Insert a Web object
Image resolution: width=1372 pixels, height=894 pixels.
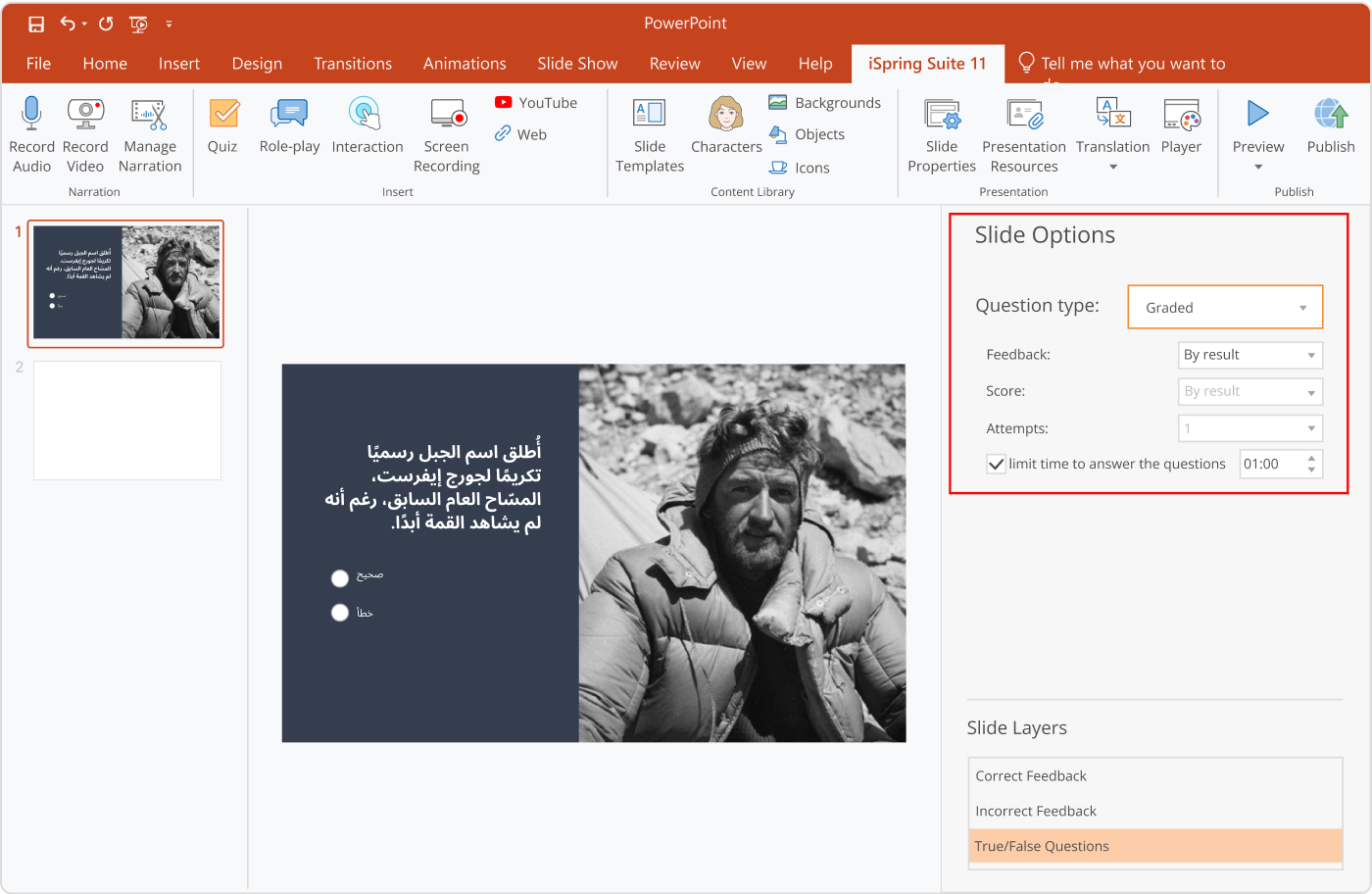click(x=520, y=134)
